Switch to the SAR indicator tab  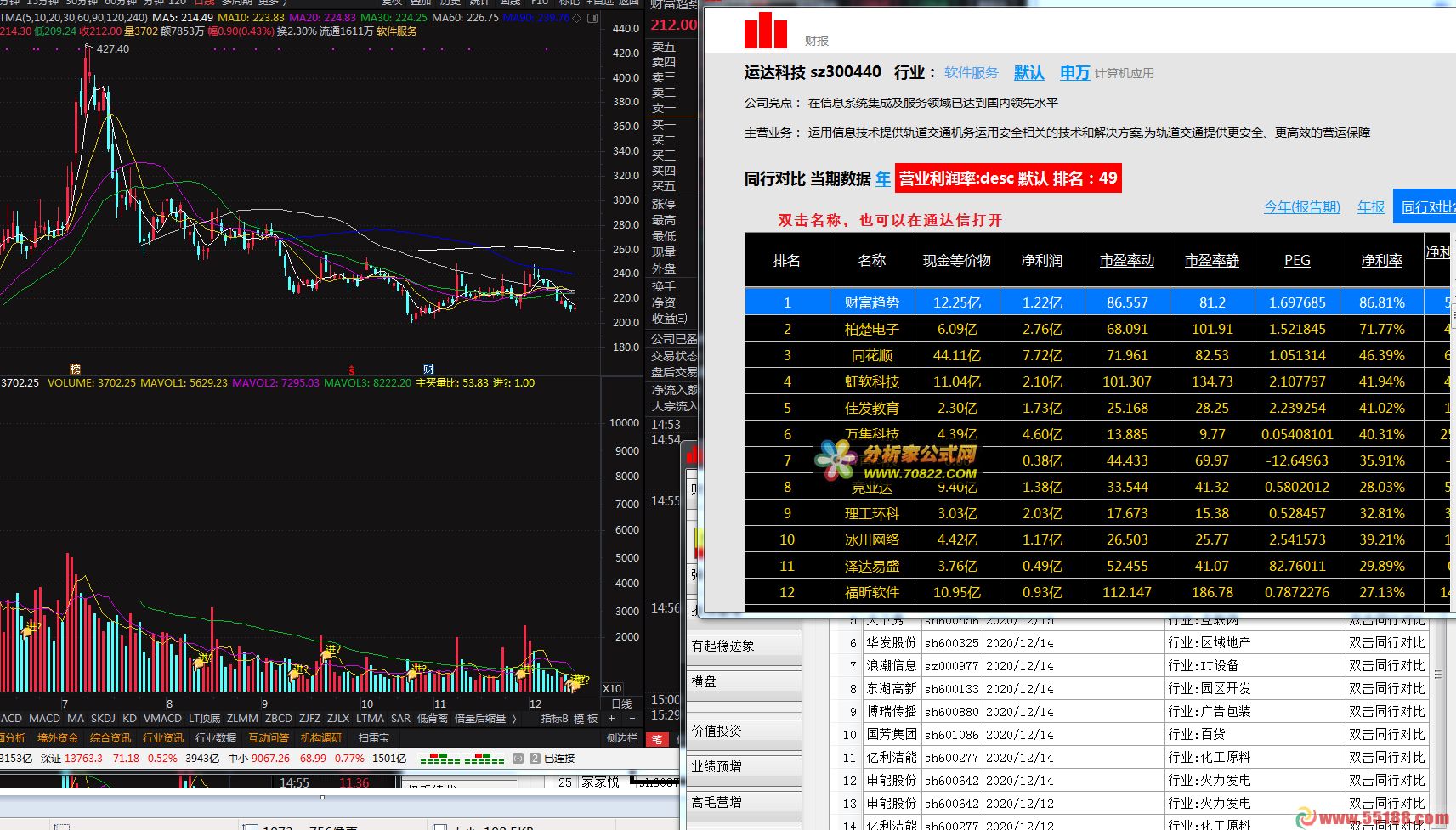point(400,719)
